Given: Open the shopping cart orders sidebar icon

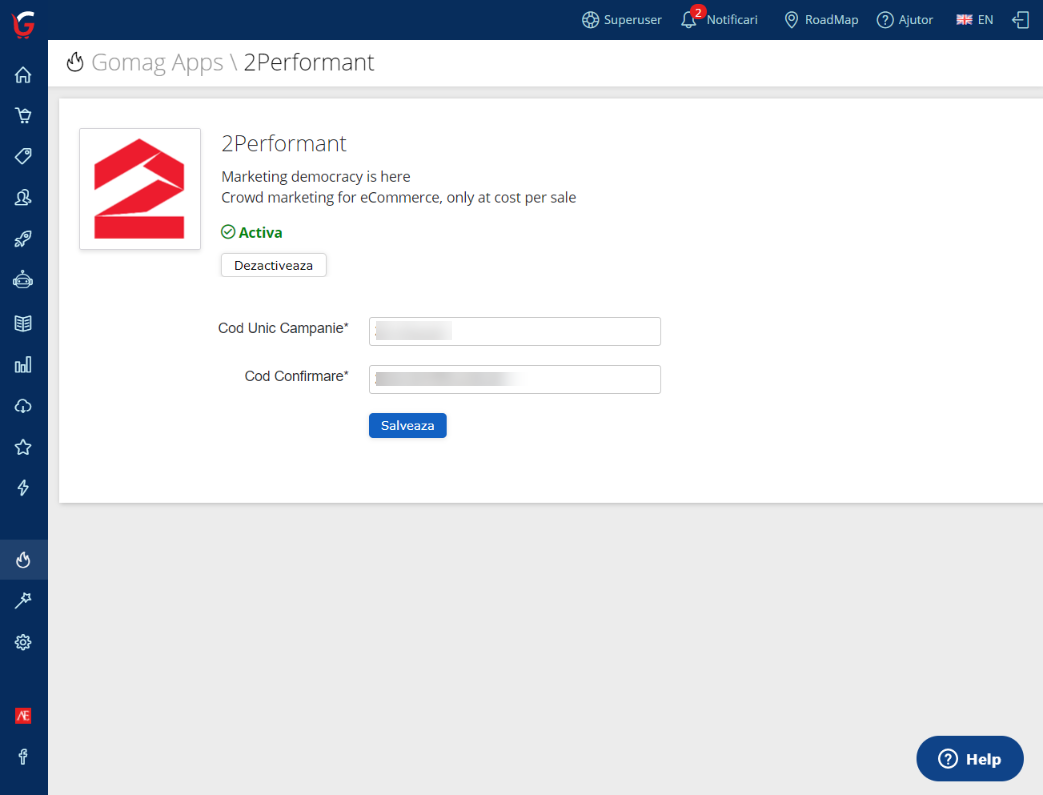Looking at the screenshot, I should (x=23, y=116).
